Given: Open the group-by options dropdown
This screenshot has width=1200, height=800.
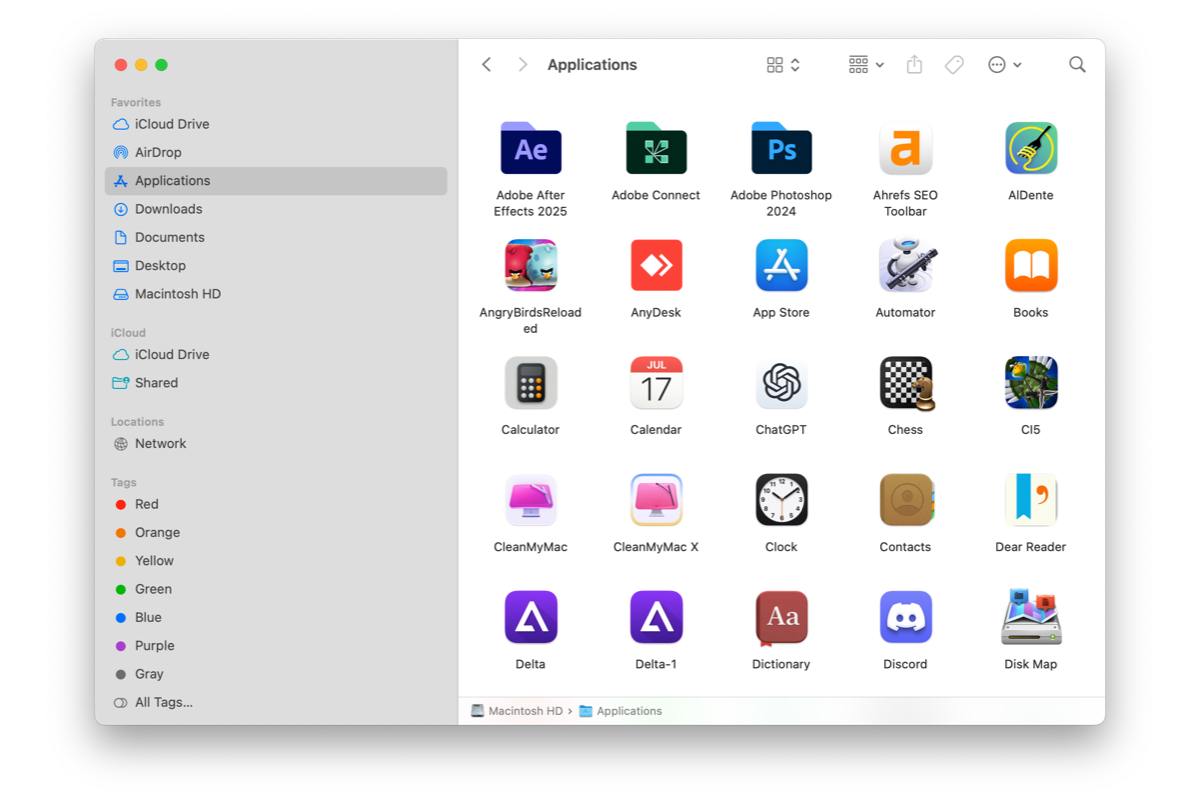Looking at the screenshot, I should coord(866,64).
